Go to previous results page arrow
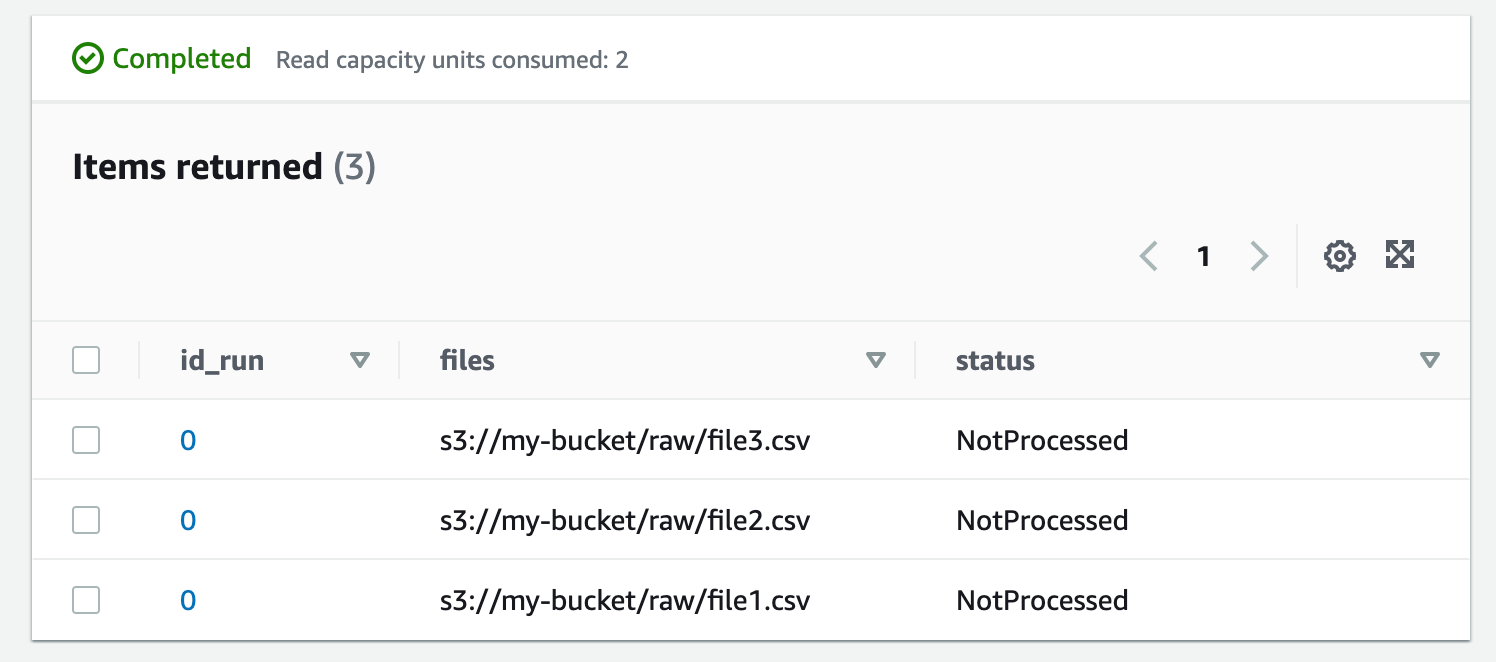Image resolution: width=1496 pixels, height=662 pixels. pos(1149,257)
